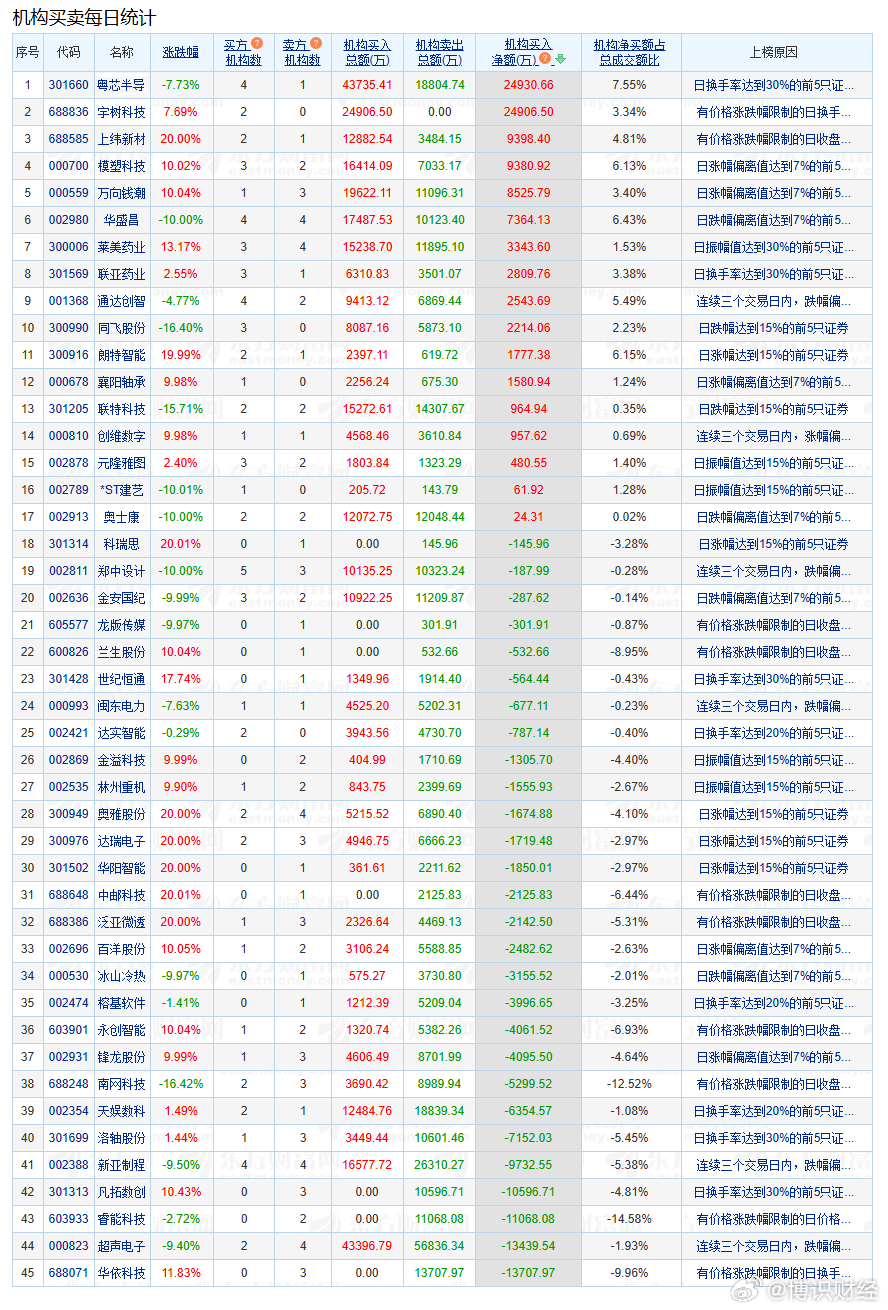The image size is (888, 1310).
Task: Open stock code 688836
Action: pos(69,112)
